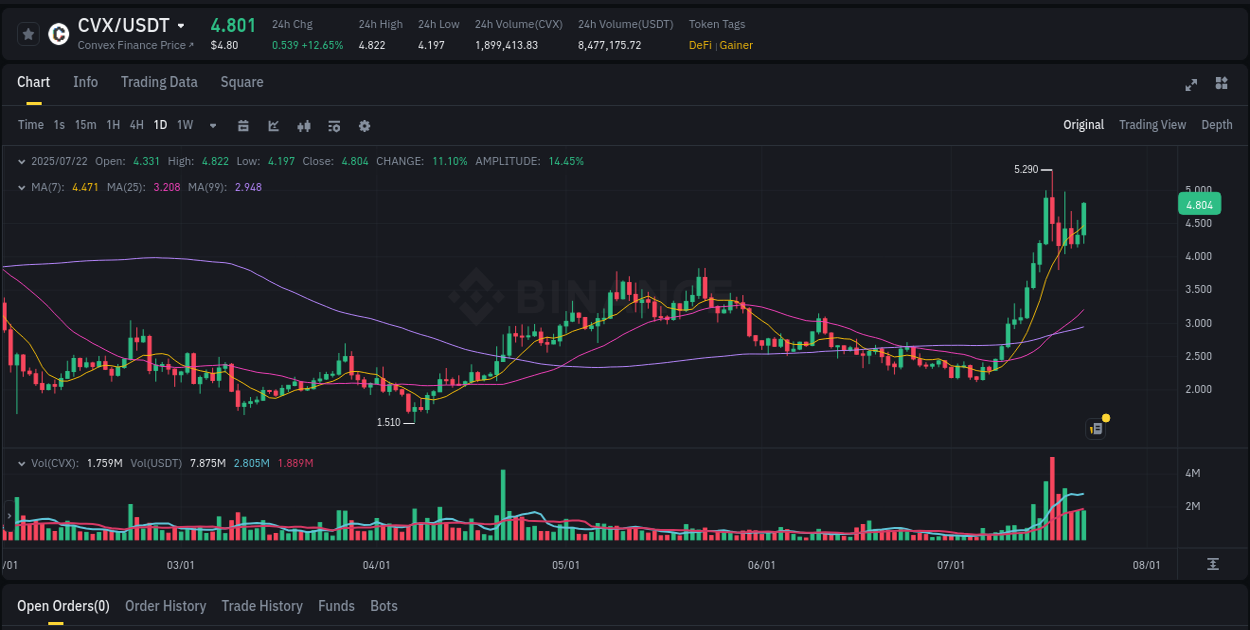Viewport: 1250px width, 630px height.
Task: Expand the chart to fullscreen
Action: (x=1191, y=85)
